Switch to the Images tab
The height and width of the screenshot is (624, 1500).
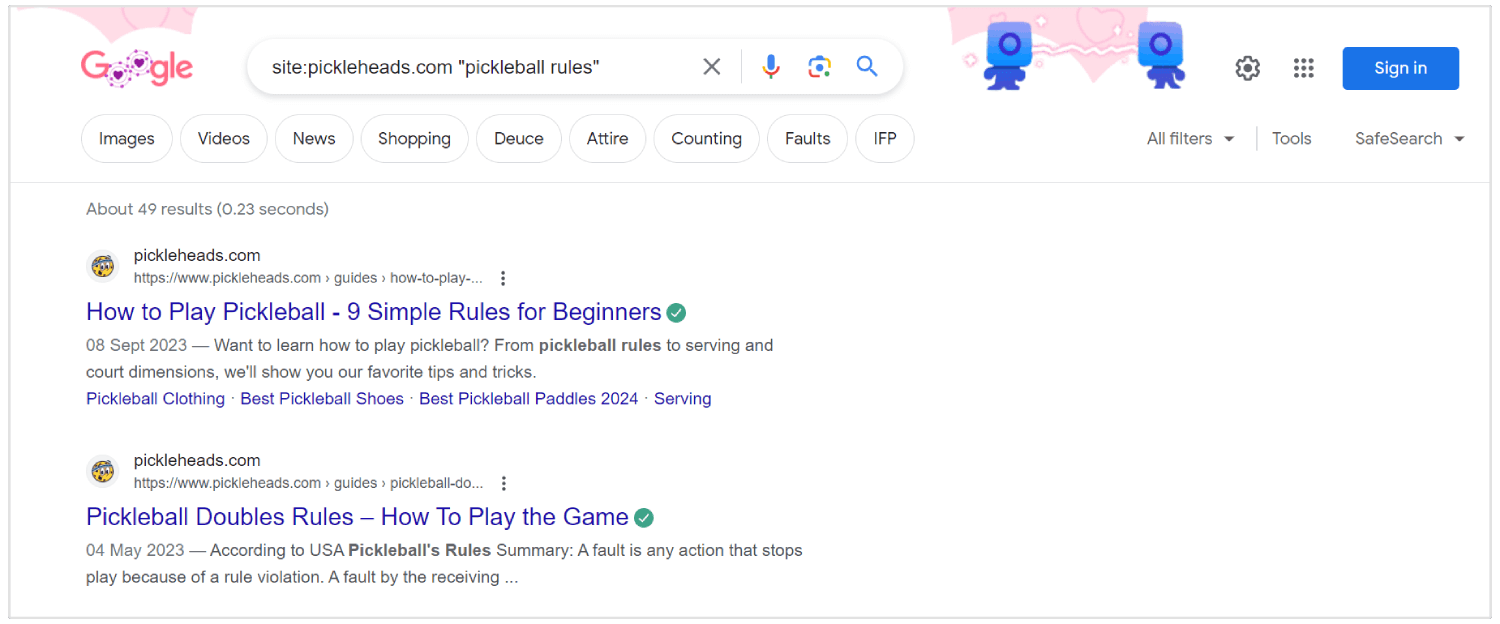click(126, 138)
